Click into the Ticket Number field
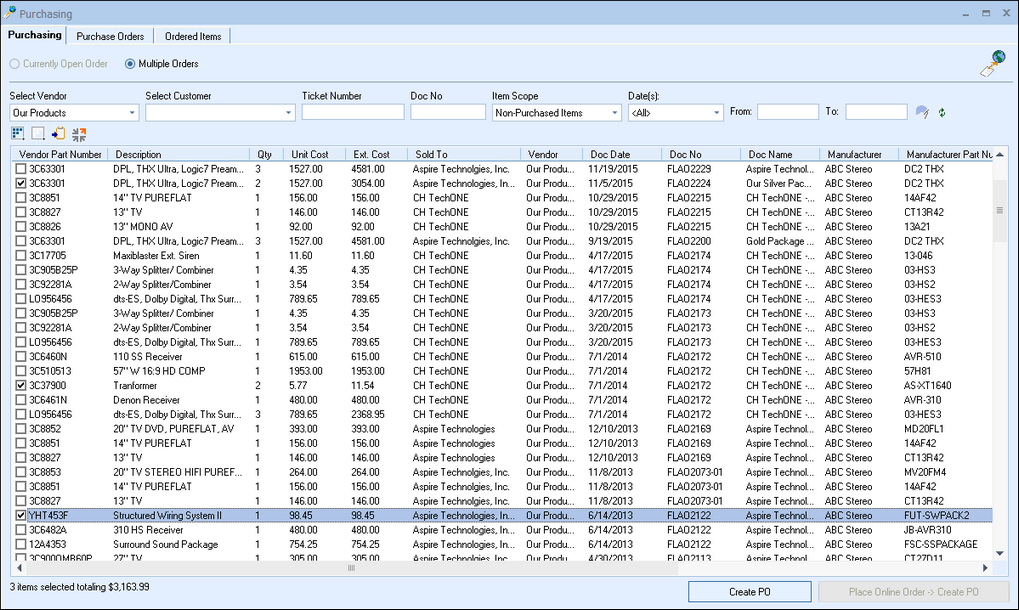Screen dimensions: 1019x610 pyautogui.click(x=352, y=113)
